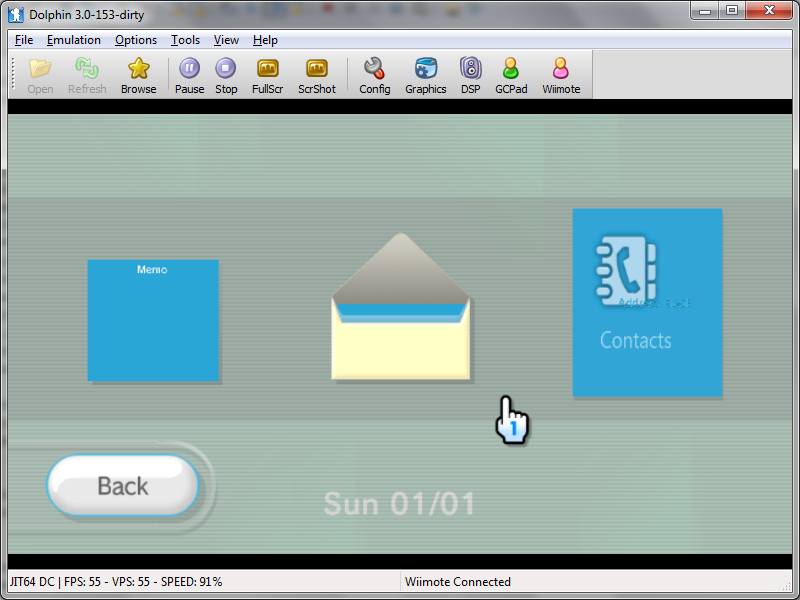Pause the running emulation
The image size is (800, 600).
tap(189, 74)
